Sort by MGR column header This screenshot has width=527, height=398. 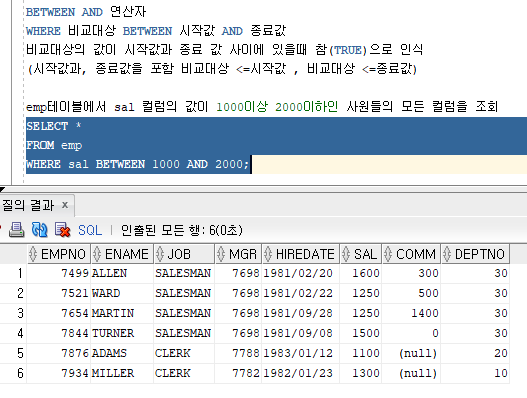(x=238, y=254)
